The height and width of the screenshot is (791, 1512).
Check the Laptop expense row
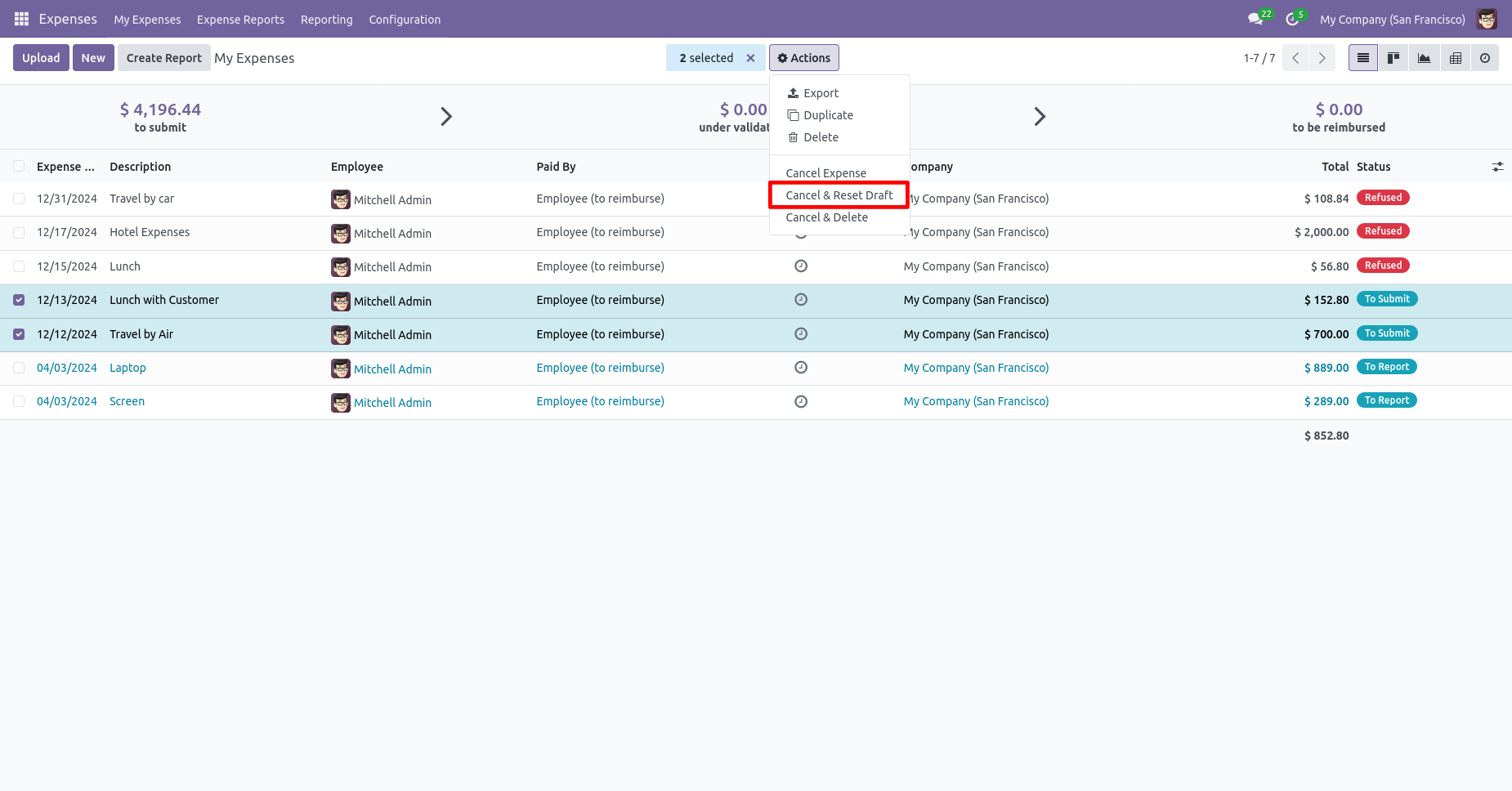(19, 368)
